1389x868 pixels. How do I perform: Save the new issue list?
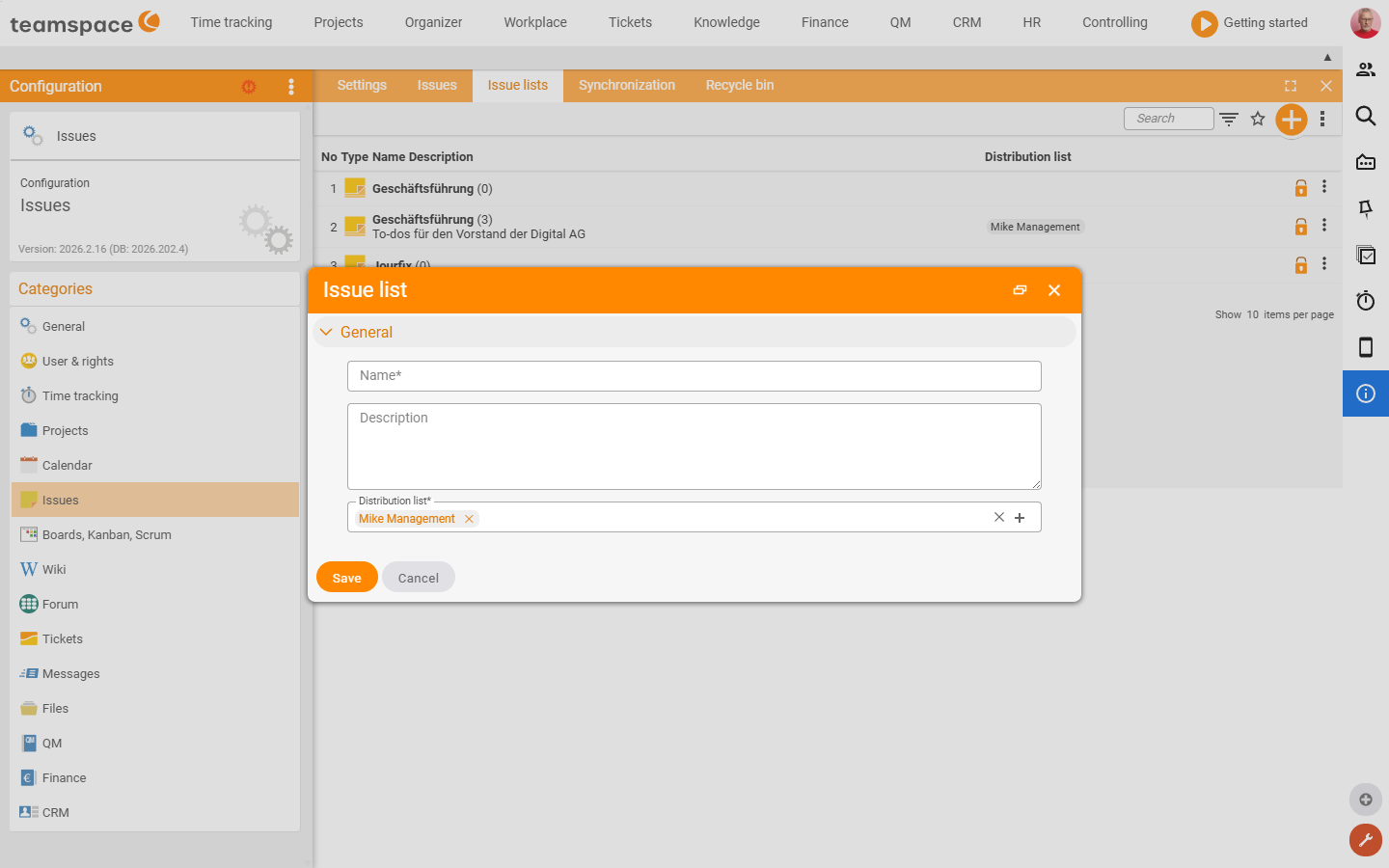coord(347,578)
